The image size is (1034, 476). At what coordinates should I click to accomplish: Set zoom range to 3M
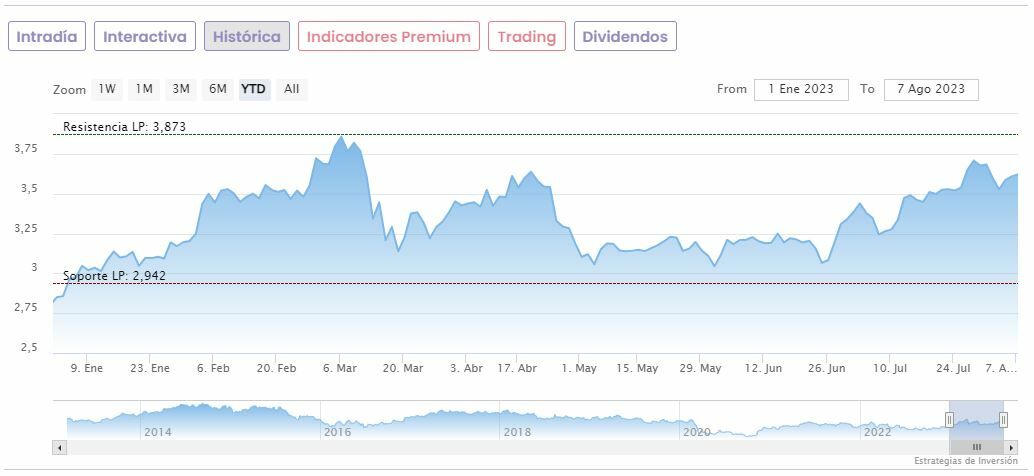181,89
